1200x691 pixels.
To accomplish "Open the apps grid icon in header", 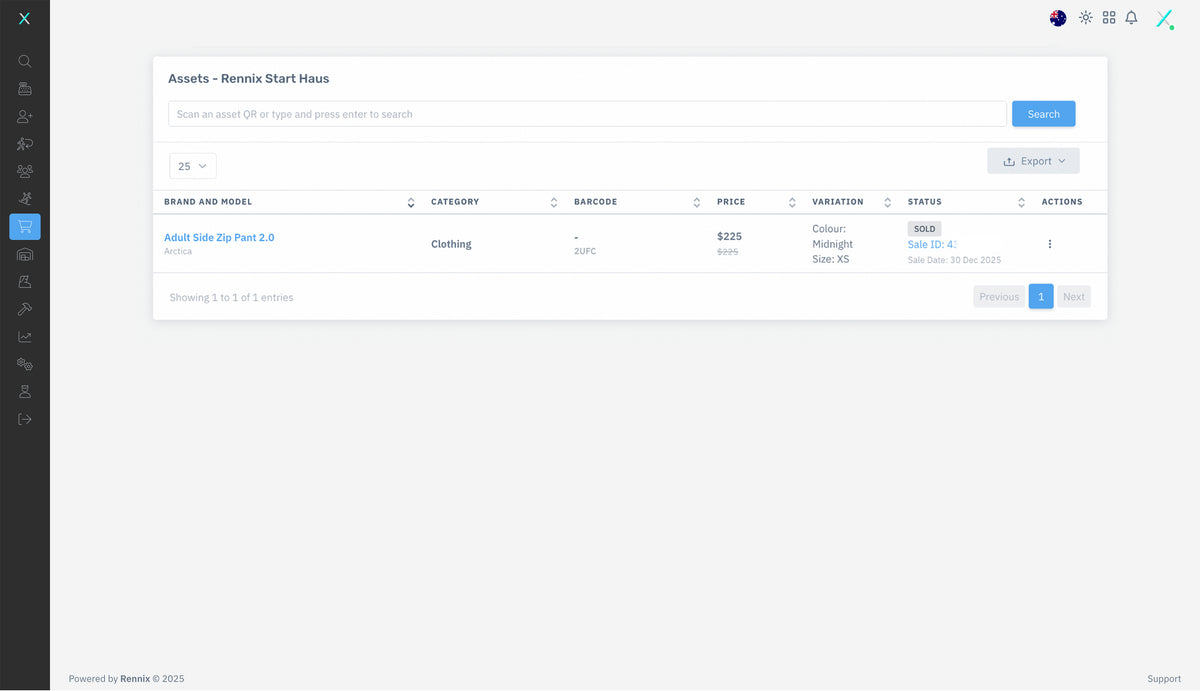I will [1108, 18].
